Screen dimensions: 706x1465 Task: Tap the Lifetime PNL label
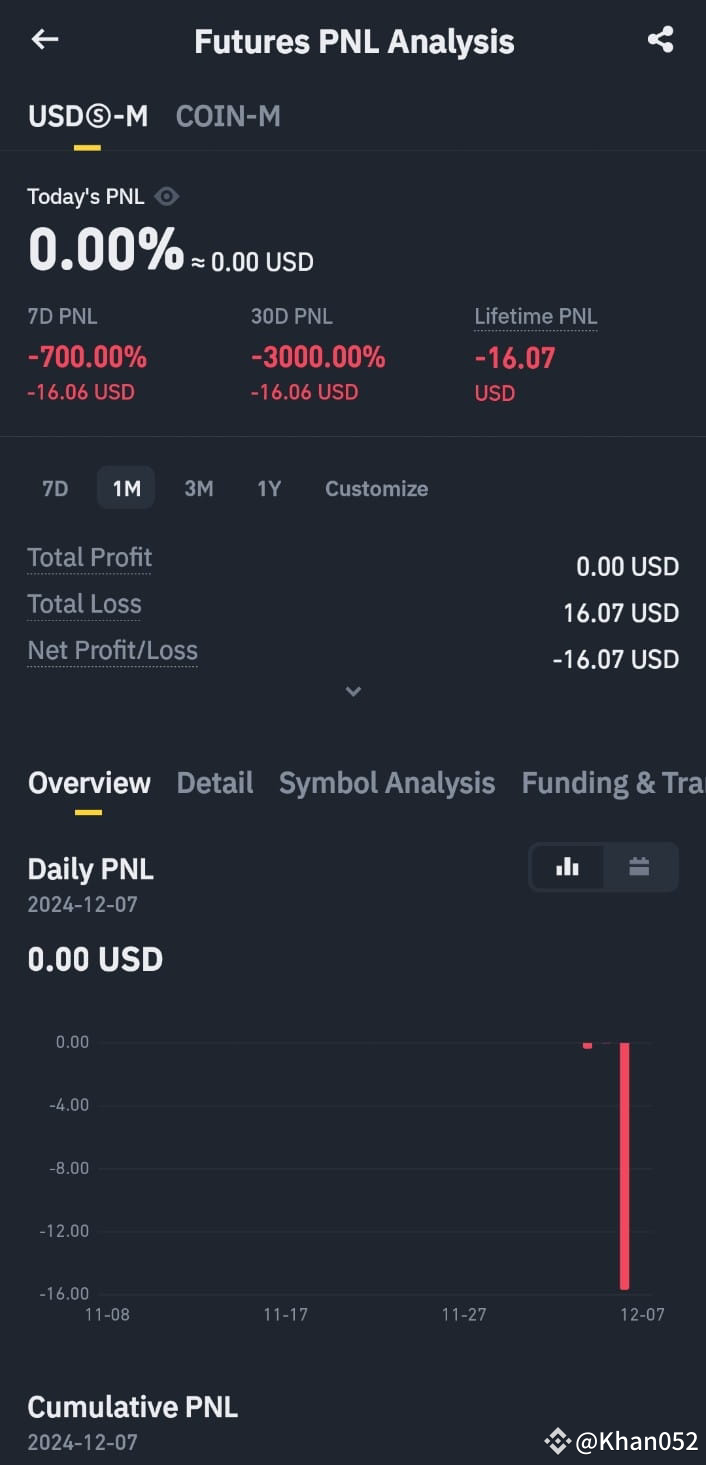(536, 317)
